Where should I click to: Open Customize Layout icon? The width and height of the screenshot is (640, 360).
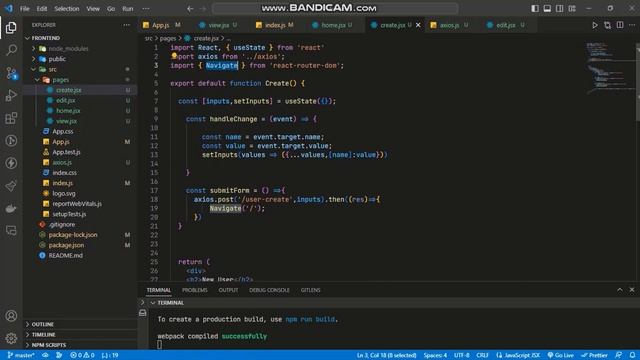(572, 9)
